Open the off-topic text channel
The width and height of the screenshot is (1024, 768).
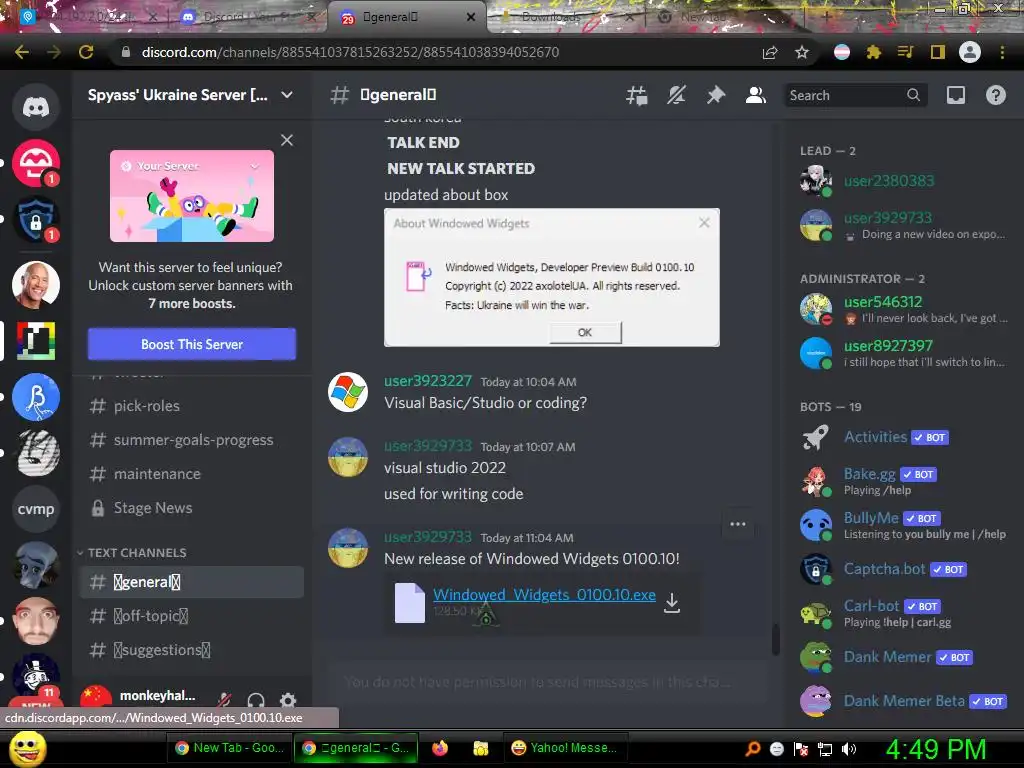point(191,616)
